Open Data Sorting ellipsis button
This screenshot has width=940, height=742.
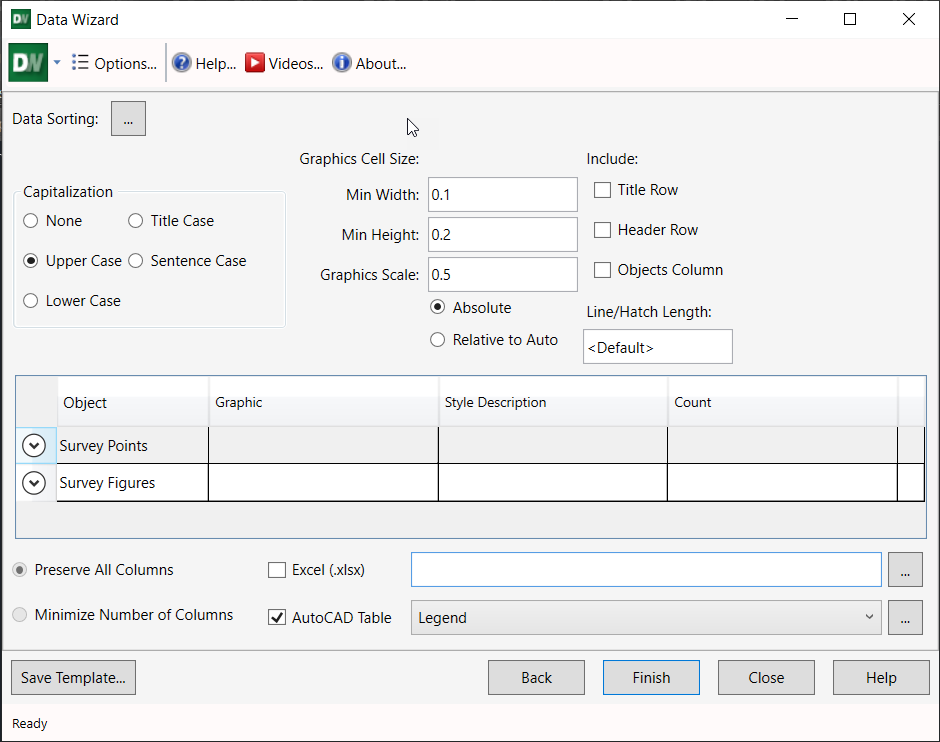click(128, 119)
